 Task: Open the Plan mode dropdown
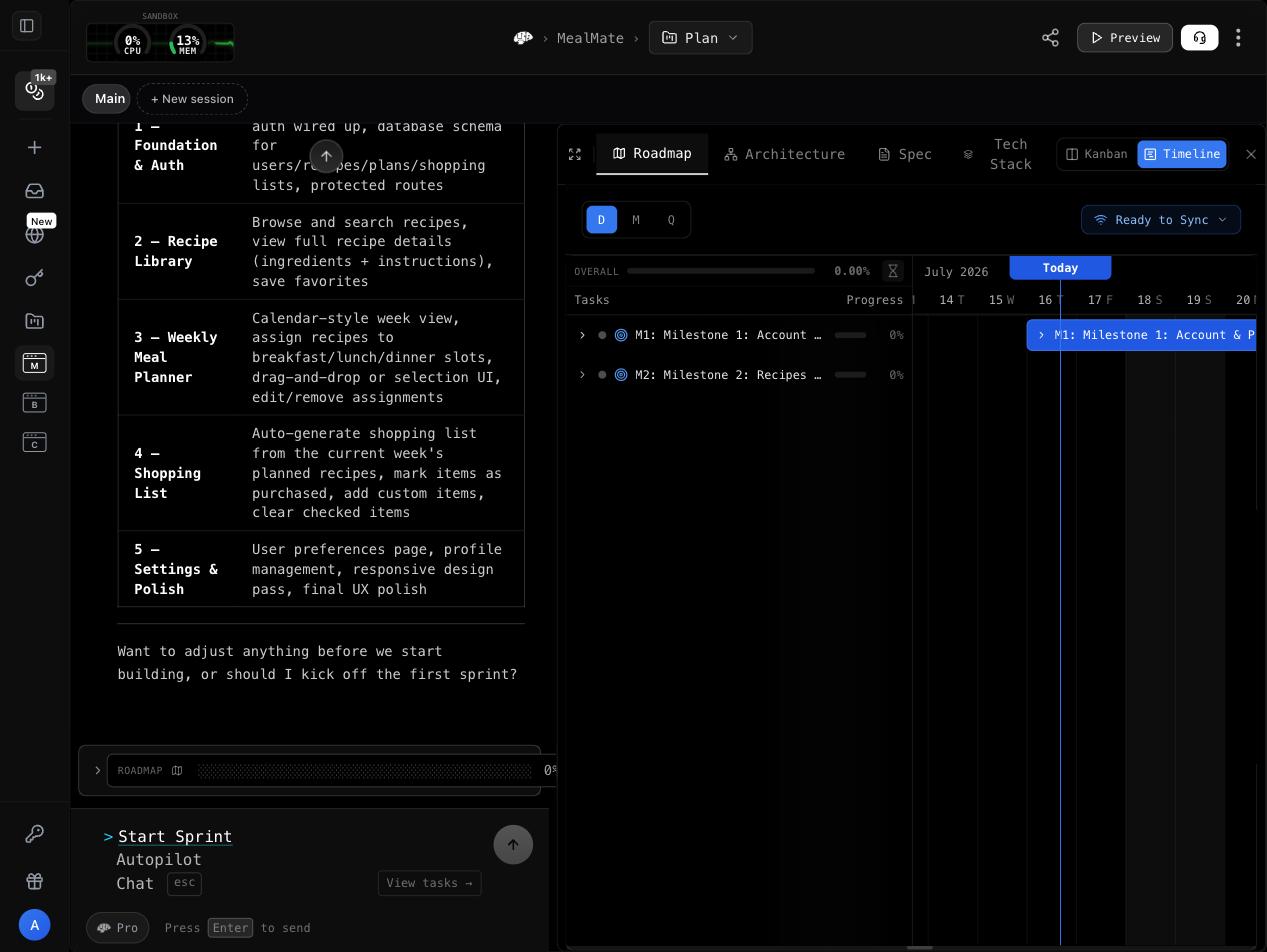coord(700,38)
